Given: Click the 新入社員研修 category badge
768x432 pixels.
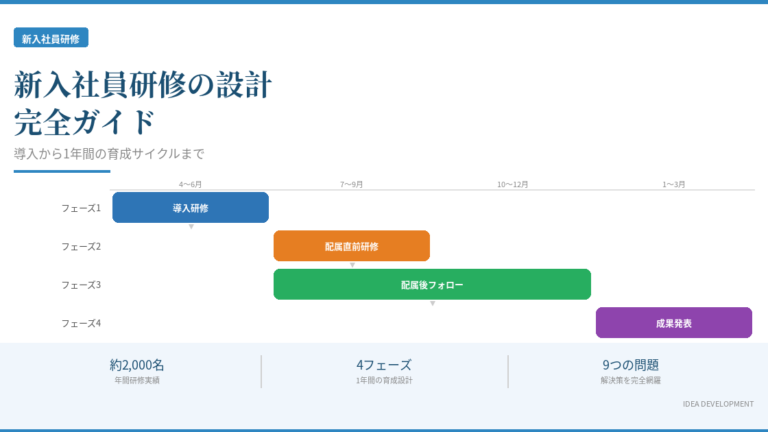Looking at the screenshot, I should tap(51, 38).
